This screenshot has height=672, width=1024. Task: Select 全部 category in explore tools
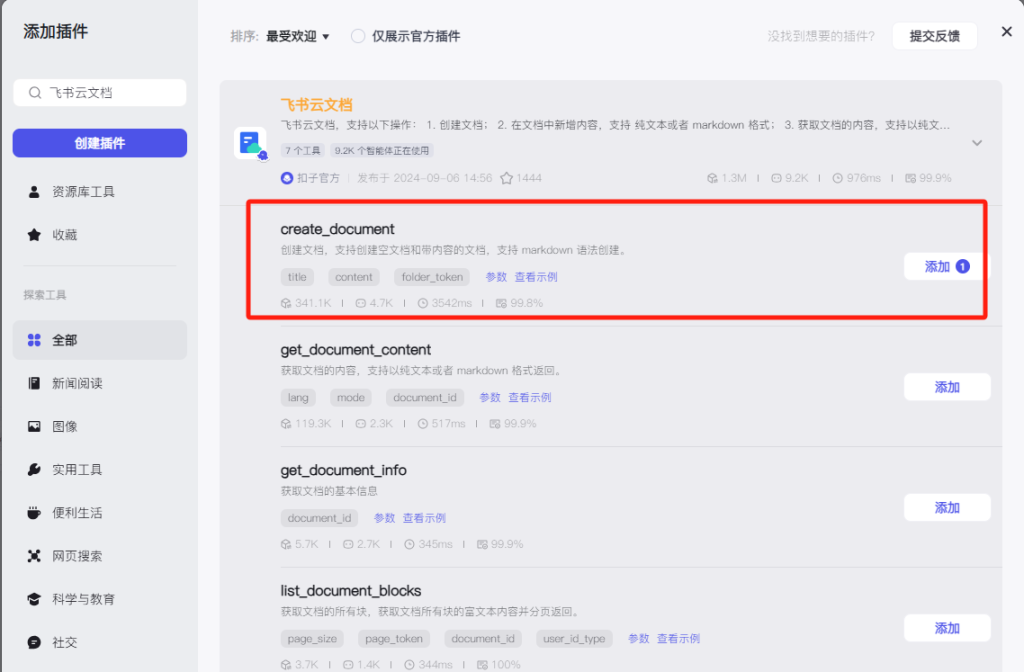(99, 340)
